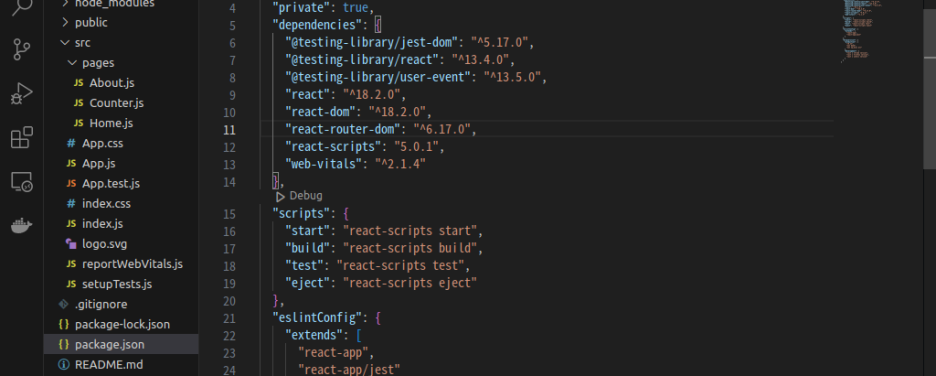Open the Remote Explorer view
This screenshot has height=376, width=936.
point(21,181)
